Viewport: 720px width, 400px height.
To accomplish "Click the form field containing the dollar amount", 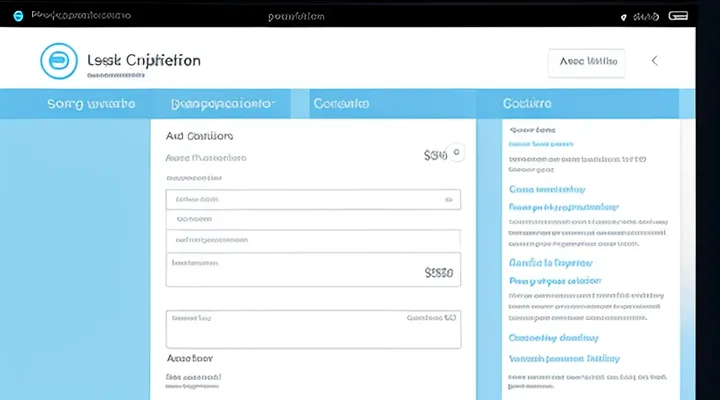I will click(x=313, y=271).
